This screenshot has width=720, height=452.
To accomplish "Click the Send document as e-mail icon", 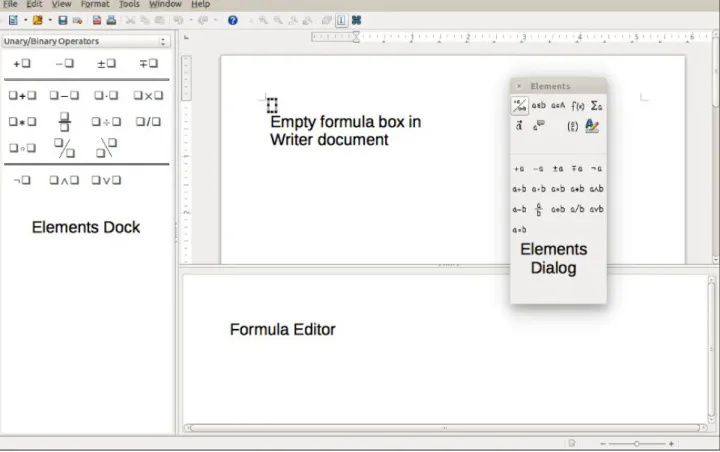I will pyautogui.click(x=77, y=20).
